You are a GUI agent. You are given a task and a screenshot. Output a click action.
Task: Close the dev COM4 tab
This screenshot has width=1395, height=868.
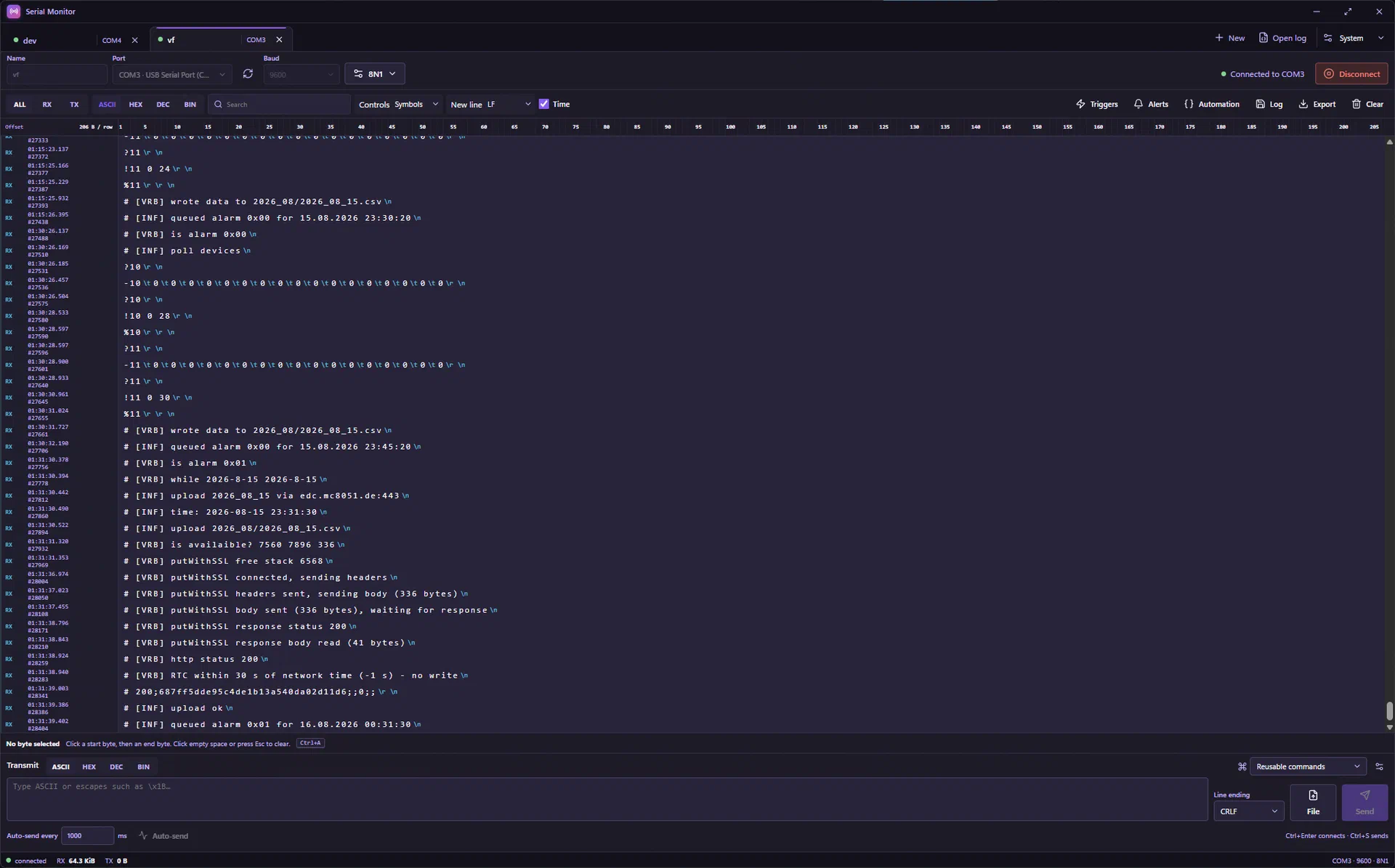(x=134, y=40)
